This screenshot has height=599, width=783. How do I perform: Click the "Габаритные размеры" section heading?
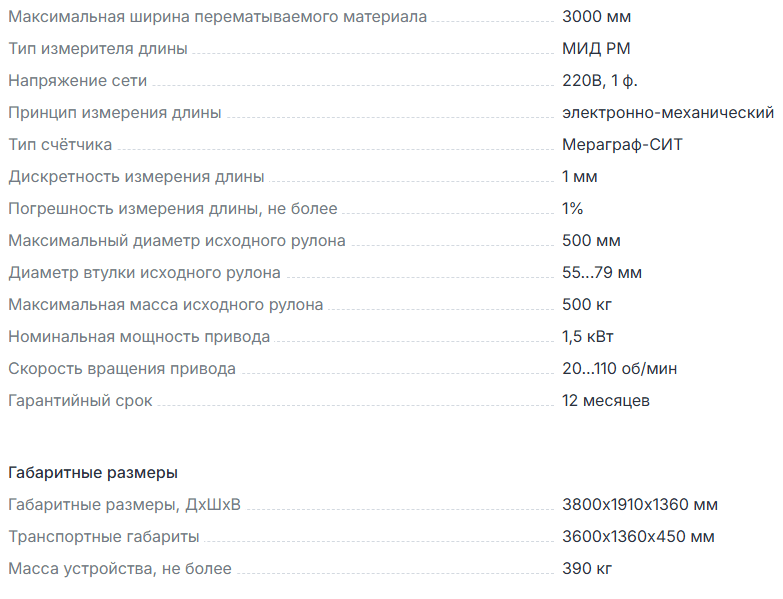(93, 472)
